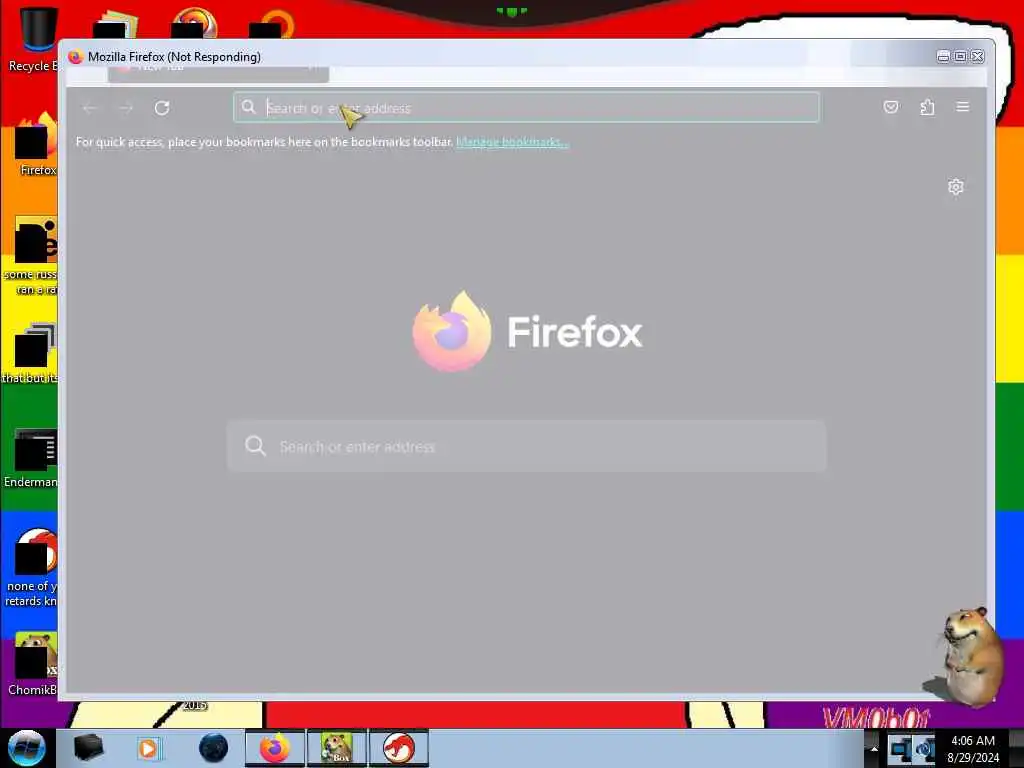Maximize the Mozilla Firefox window
The image size is (1024, 768).
coord(960,57)
